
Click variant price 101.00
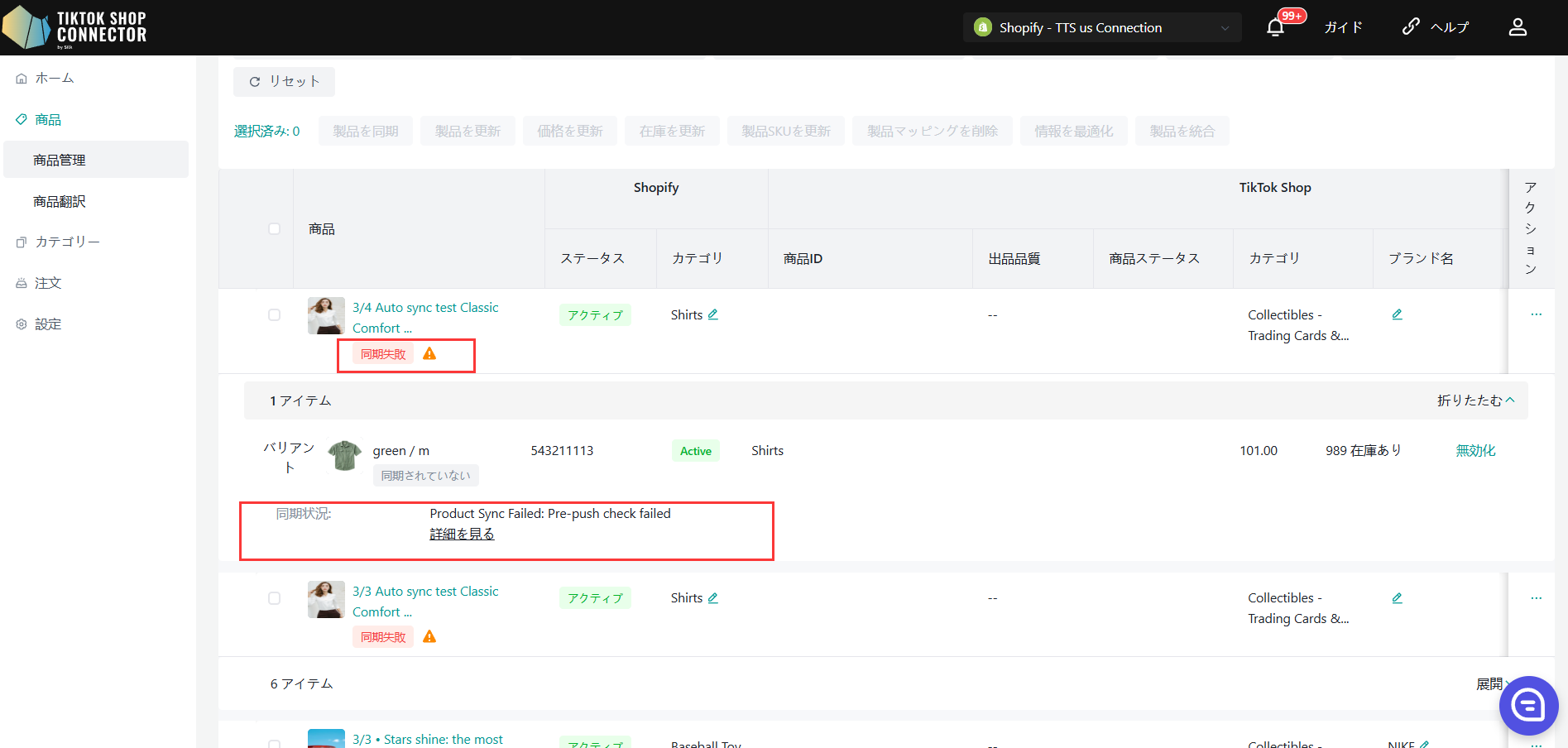[x=1259, y=451]
